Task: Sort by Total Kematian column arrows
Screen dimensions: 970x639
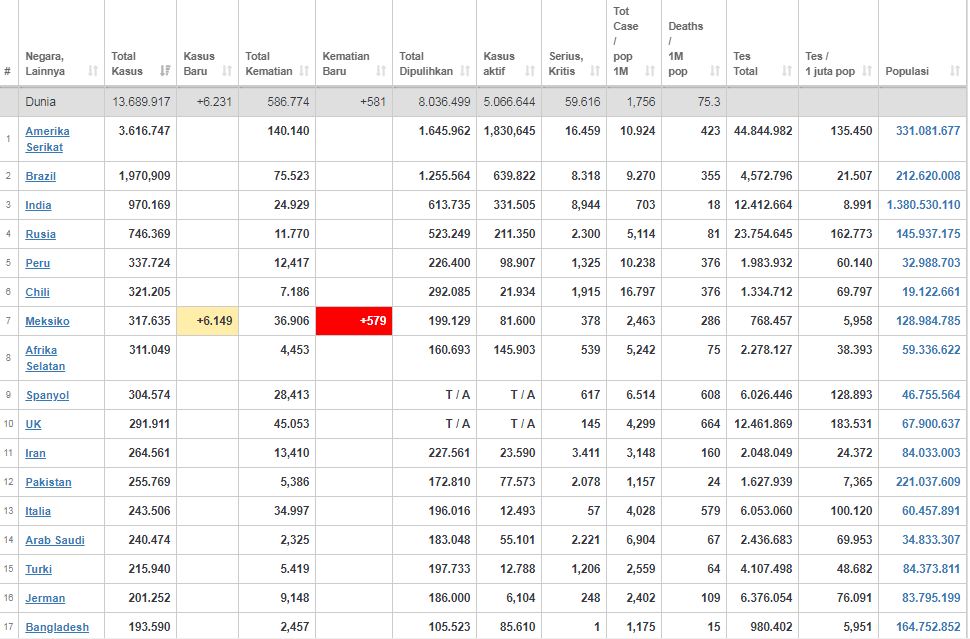Action: tap(304, 71)
